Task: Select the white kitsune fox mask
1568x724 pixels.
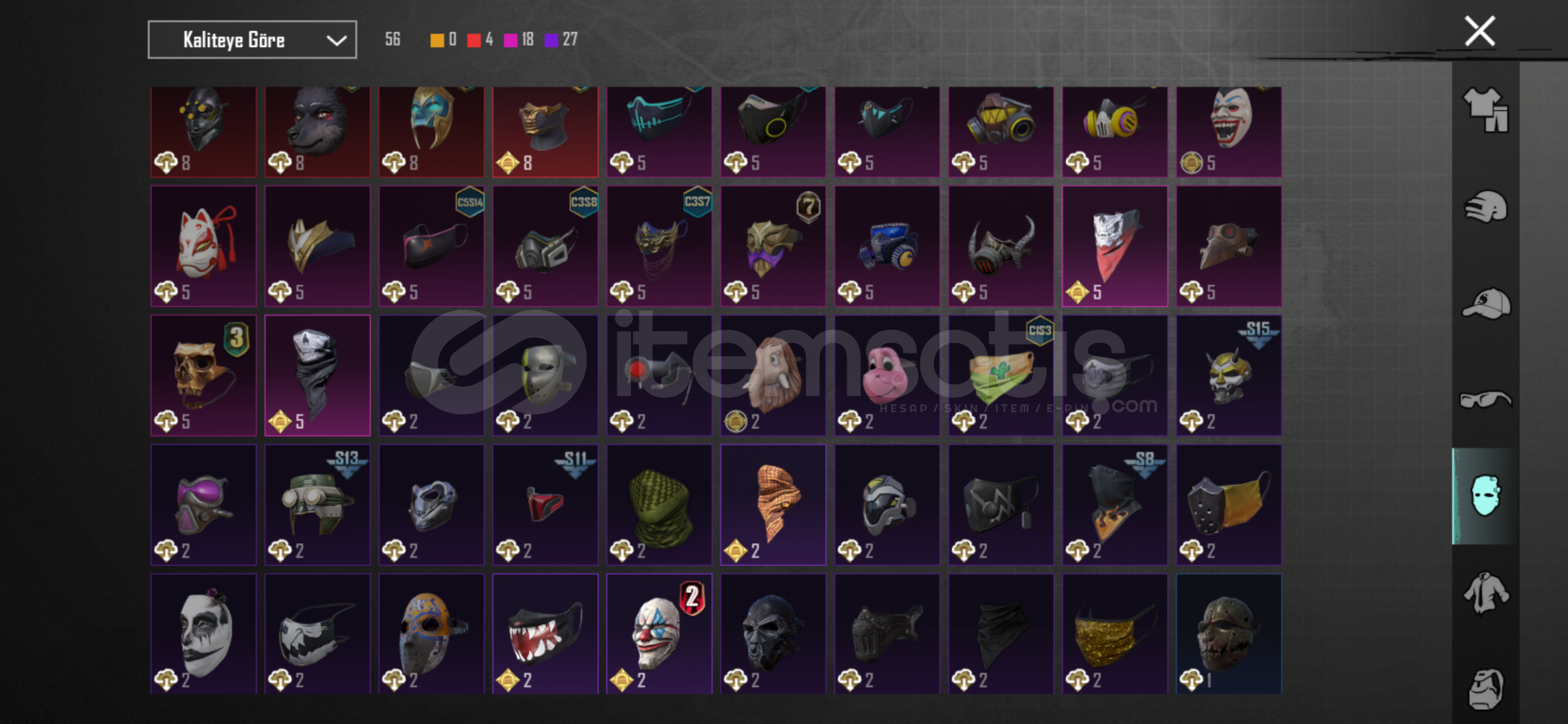Action: (x=204, y=246)
